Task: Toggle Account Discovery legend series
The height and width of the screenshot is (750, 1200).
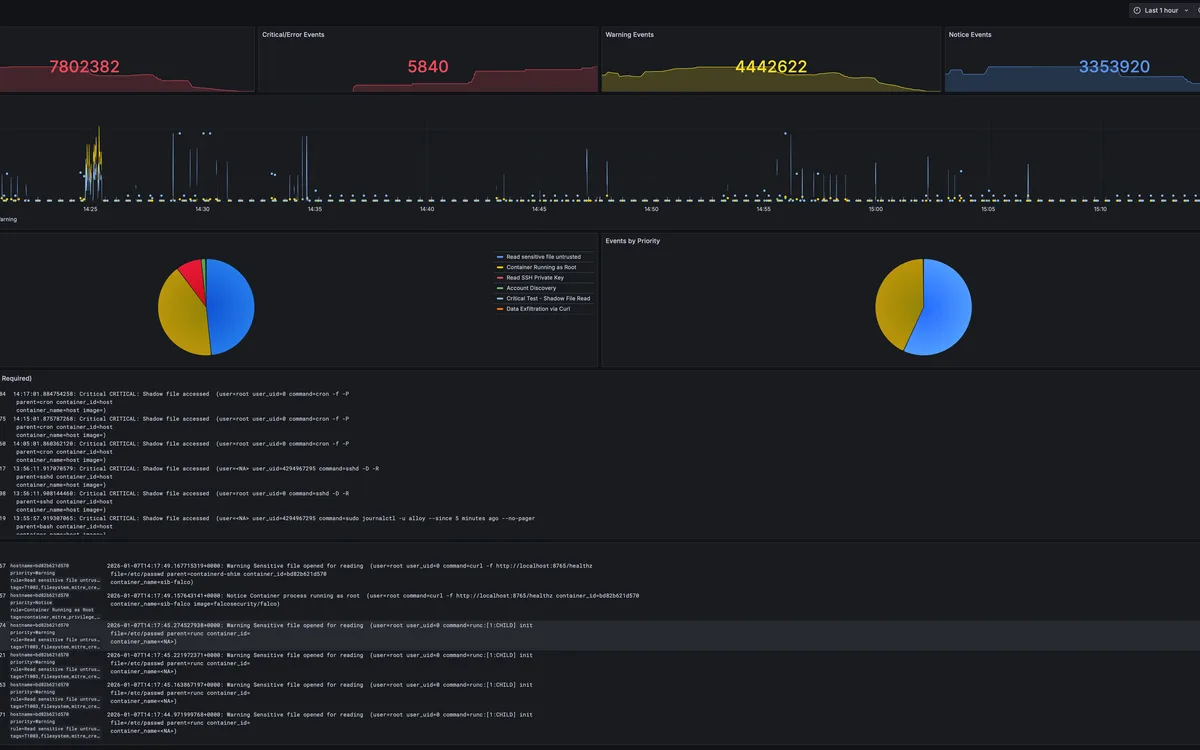Action: click(531, 288)
